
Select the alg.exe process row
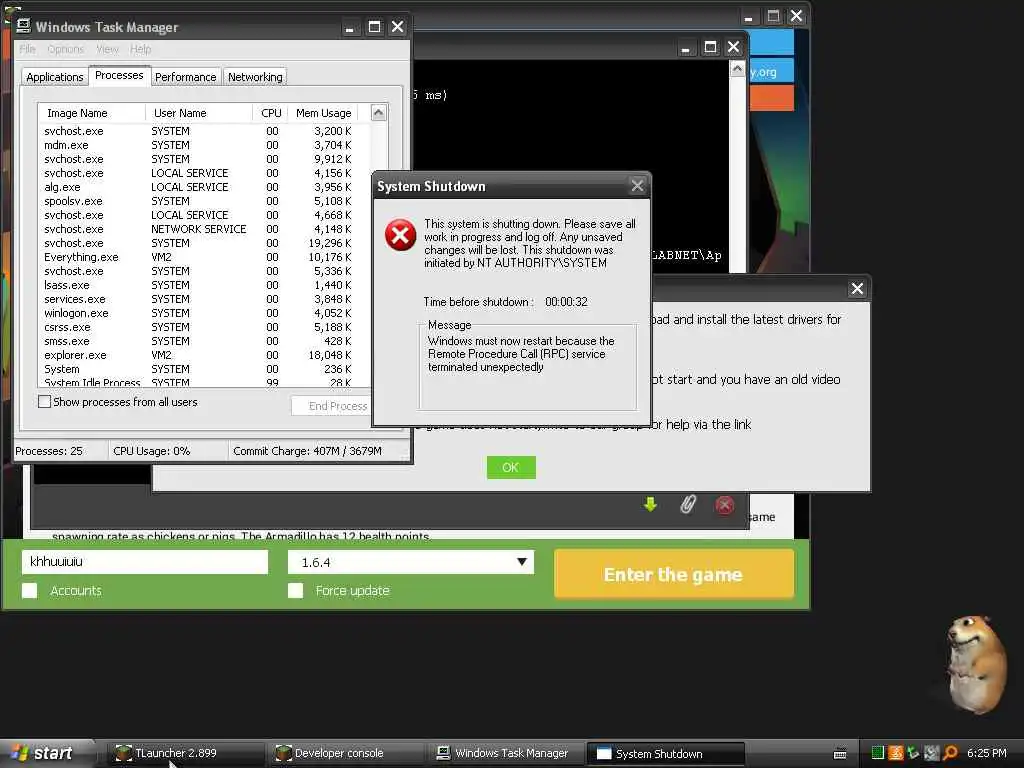coord(204,187)
